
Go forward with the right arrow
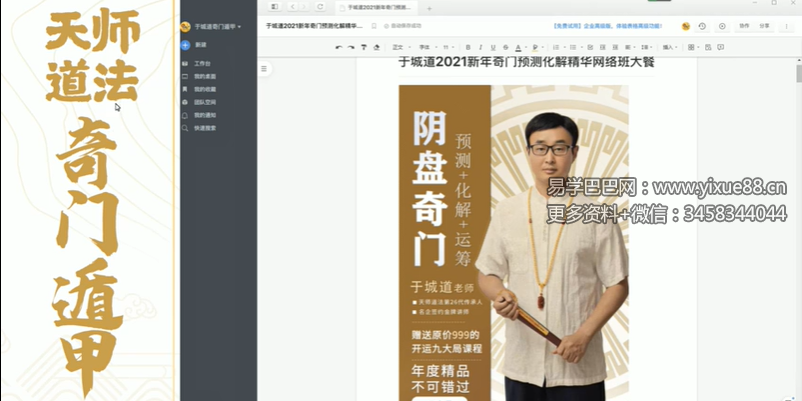coord(304,7)
